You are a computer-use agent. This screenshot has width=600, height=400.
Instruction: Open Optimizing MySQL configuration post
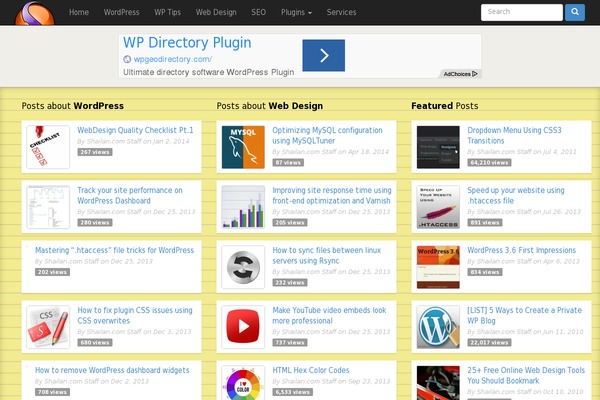(327, 136)
